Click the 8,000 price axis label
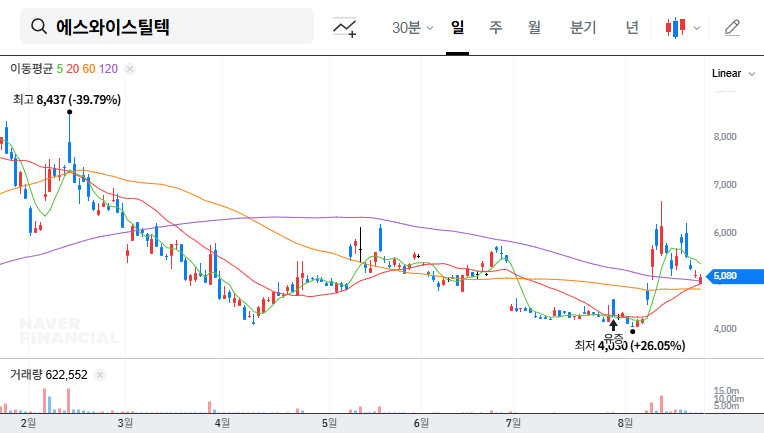The image size is (764, 433). click(725, 137)
